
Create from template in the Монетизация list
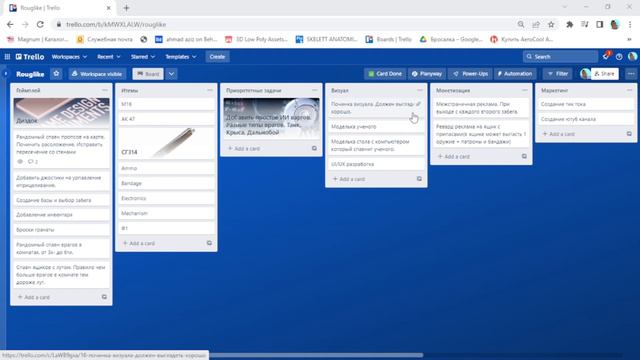pos(524,156)
